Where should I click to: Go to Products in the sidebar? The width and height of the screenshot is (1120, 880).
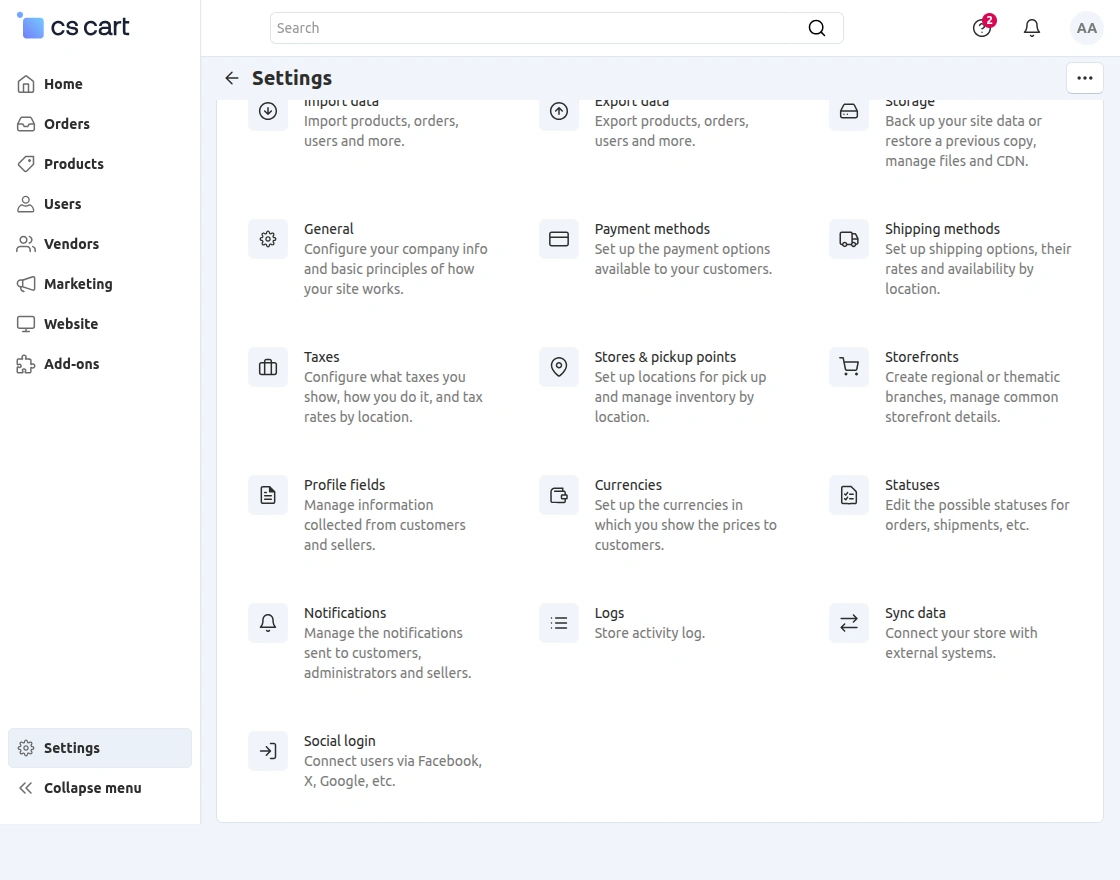coord(73,164)
